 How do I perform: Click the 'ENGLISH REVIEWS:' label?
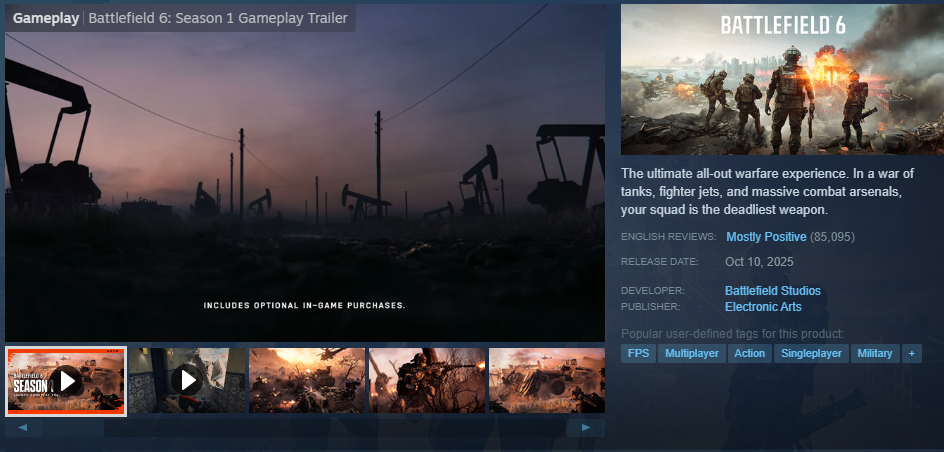point(669,237)
